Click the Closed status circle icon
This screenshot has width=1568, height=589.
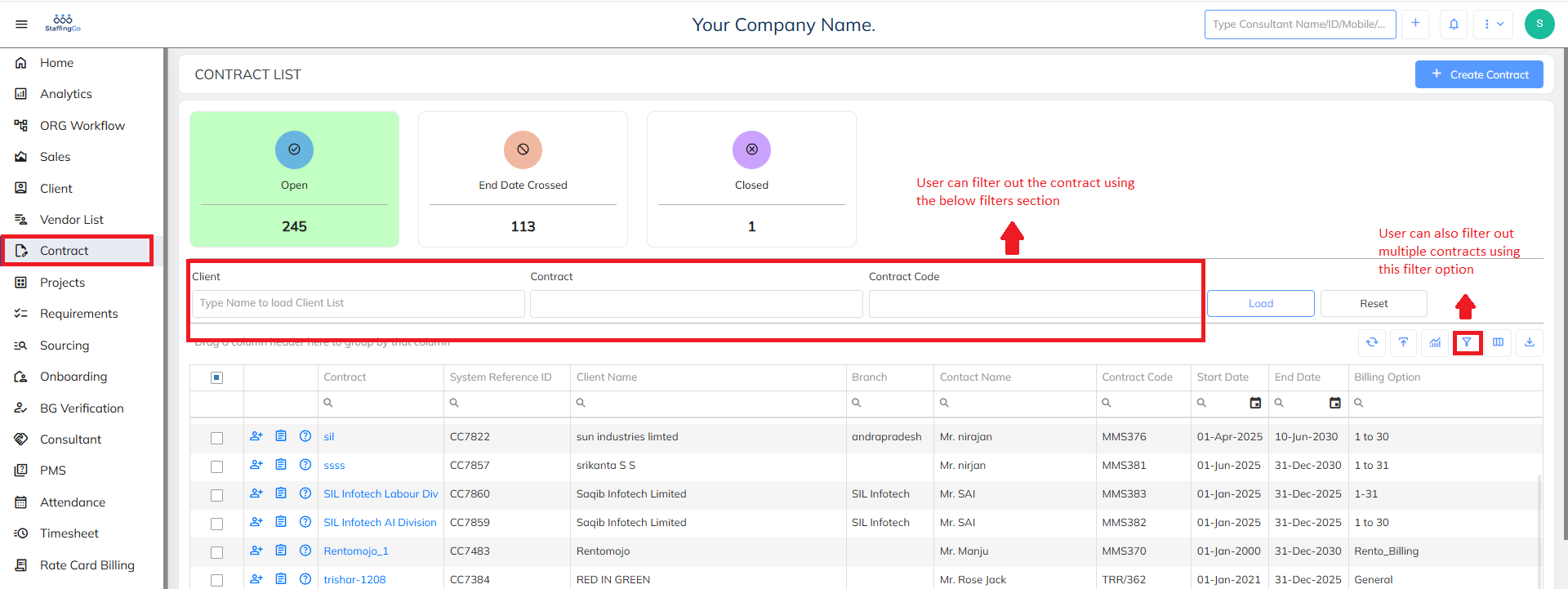tap(751, 149)
